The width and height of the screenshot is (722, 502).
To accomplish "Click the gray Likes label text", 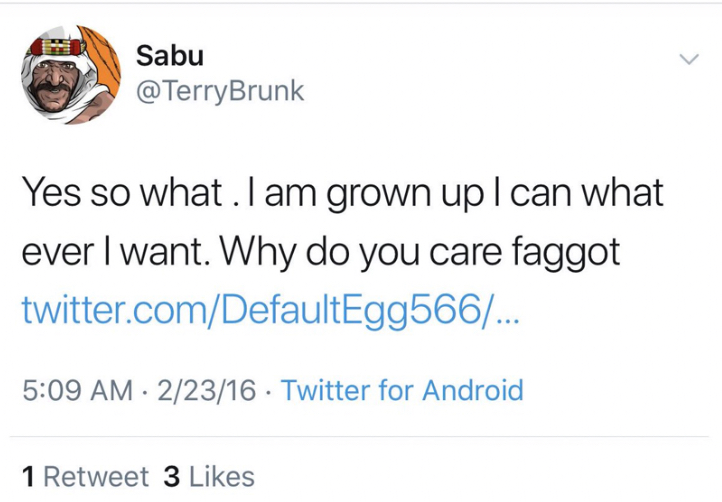I will click(222, 476).
